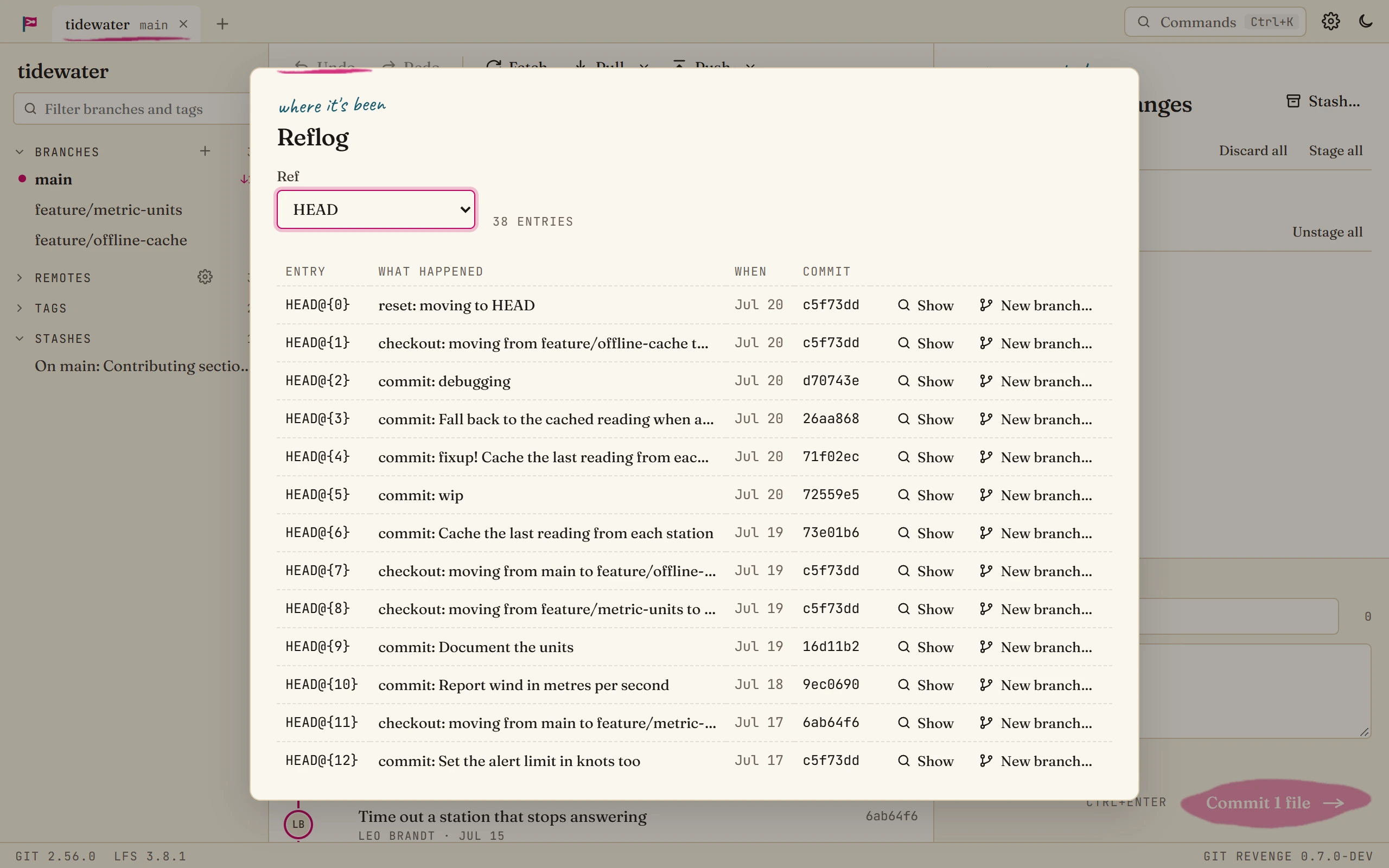Create a new branch from HEAD@{6}
This screenshot has width=1389, height=868.
point(1036,533)
